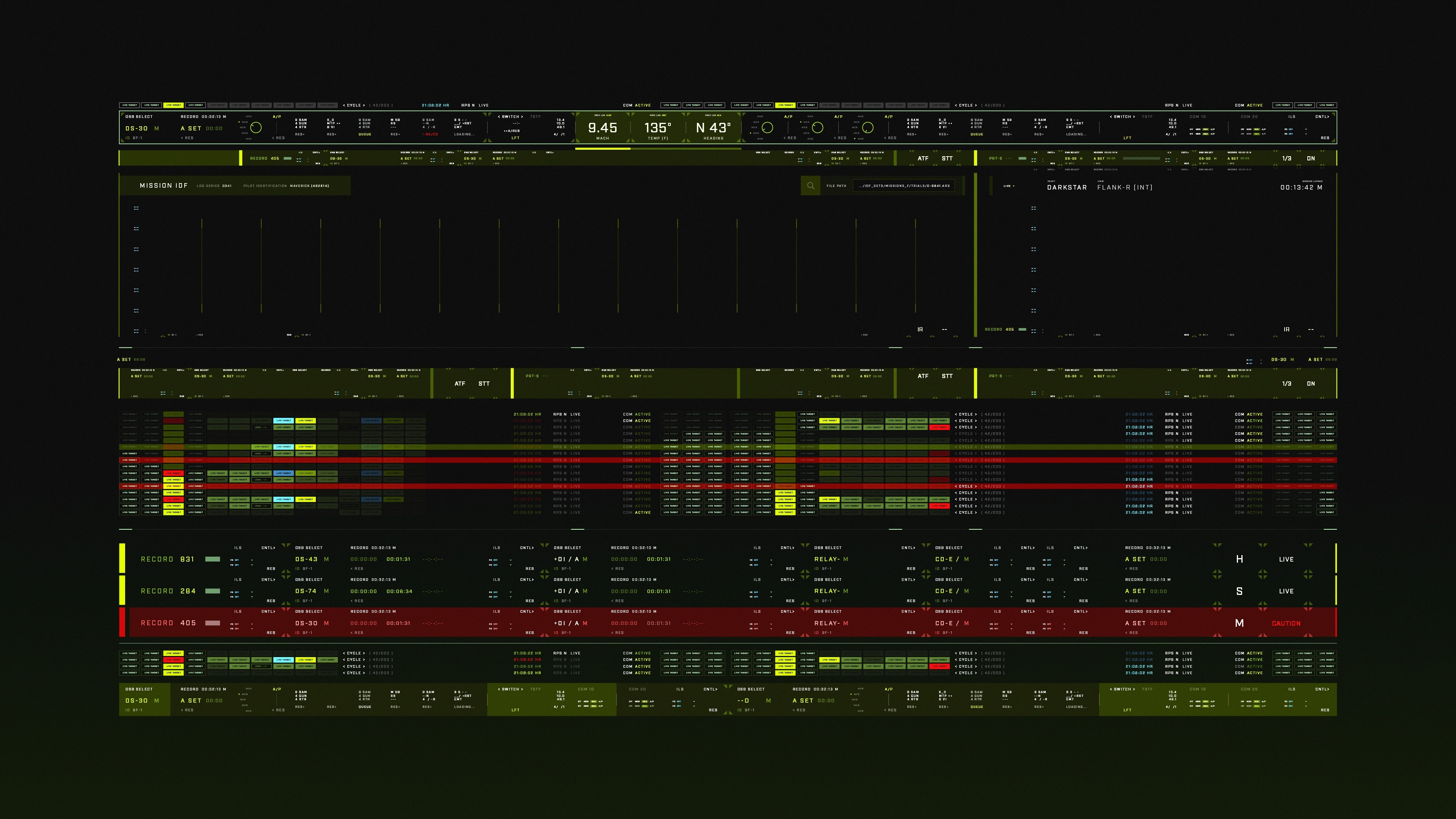Click IR at the bottom of the MISSION IDF panel

click(920, 329)
